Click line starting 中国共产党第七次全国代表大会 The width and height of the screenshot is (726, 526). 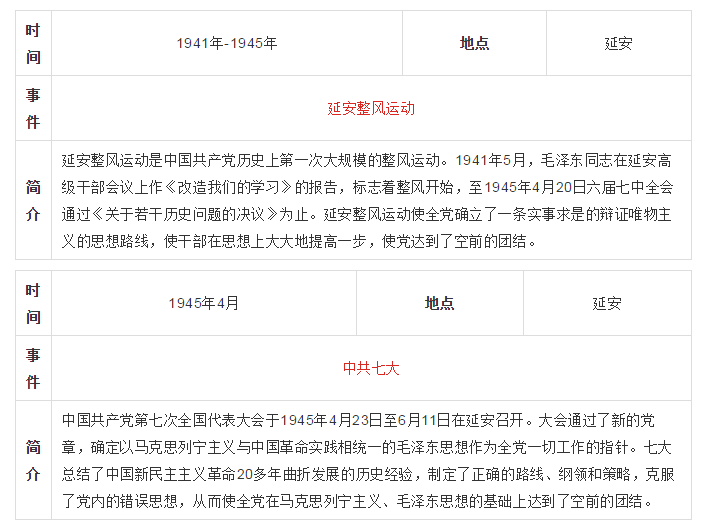(358, 420)
